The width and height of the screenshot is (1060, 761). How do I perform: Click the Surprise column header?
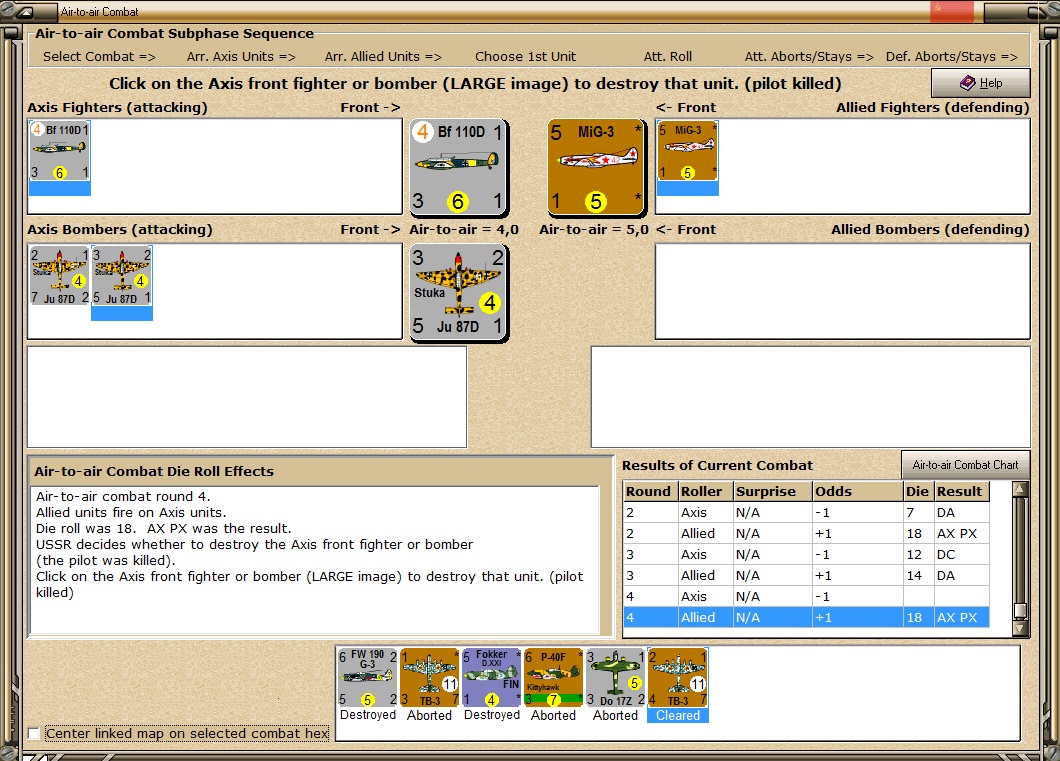click(773, 491)
